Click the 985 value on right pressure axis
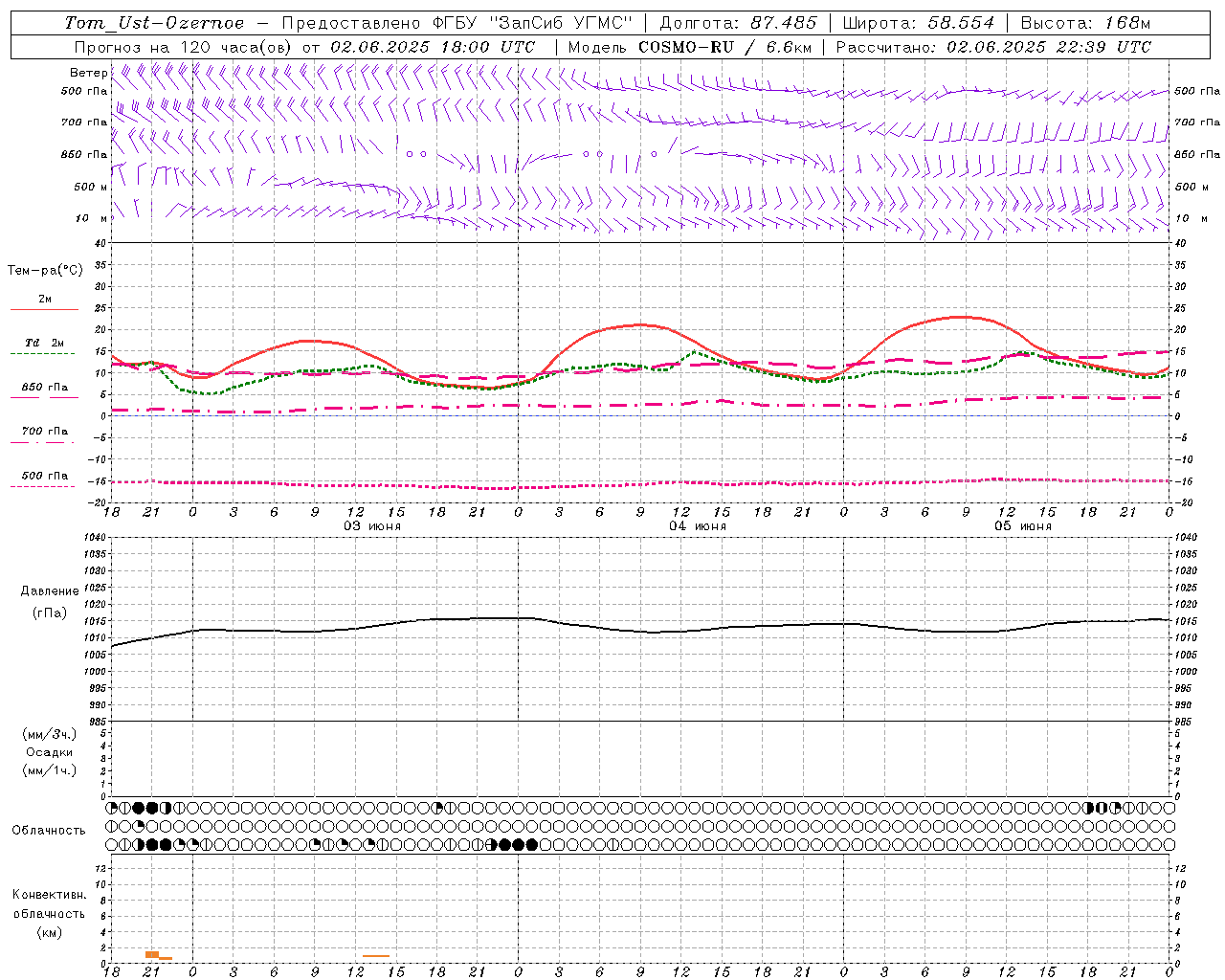Screen dimensions: 1225x980 (x=1186, y=722)
